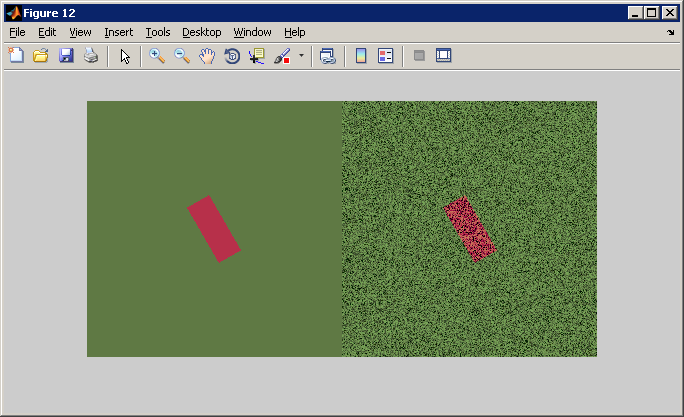Click the MATLAB logo in the title bar
Viewport: 684px width, 417px height.
(14, 13)
